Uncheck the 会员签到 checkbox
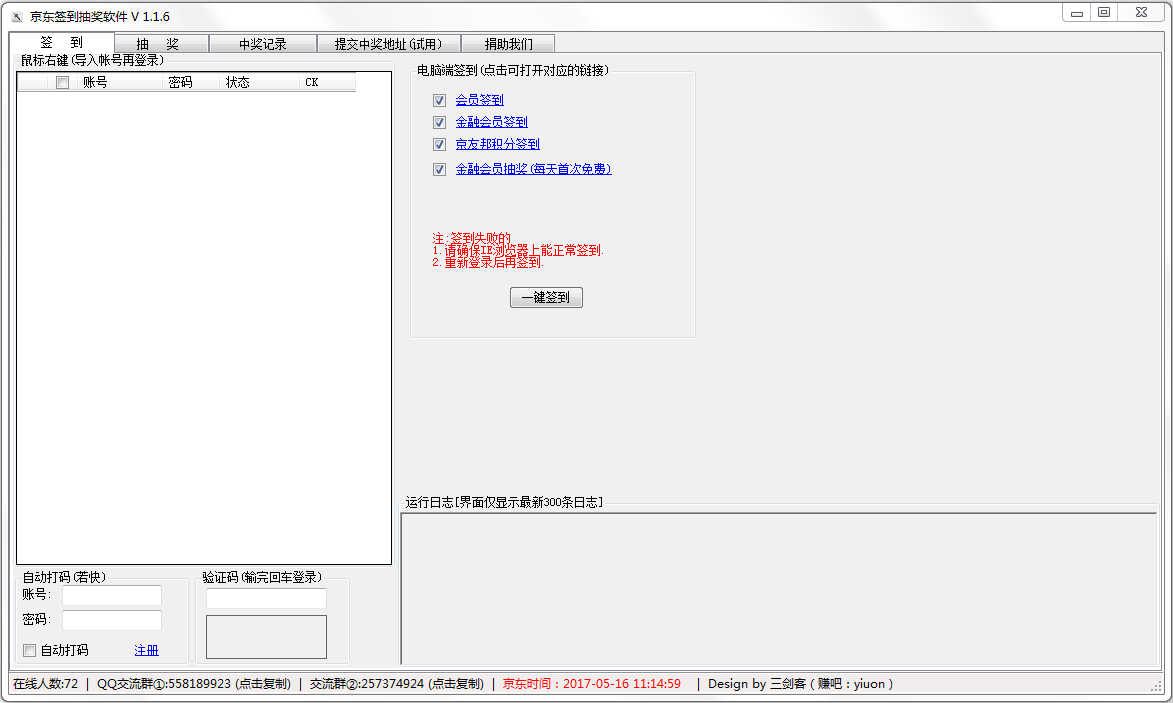This screenshot has width=1173, height=703. [439, 100]
